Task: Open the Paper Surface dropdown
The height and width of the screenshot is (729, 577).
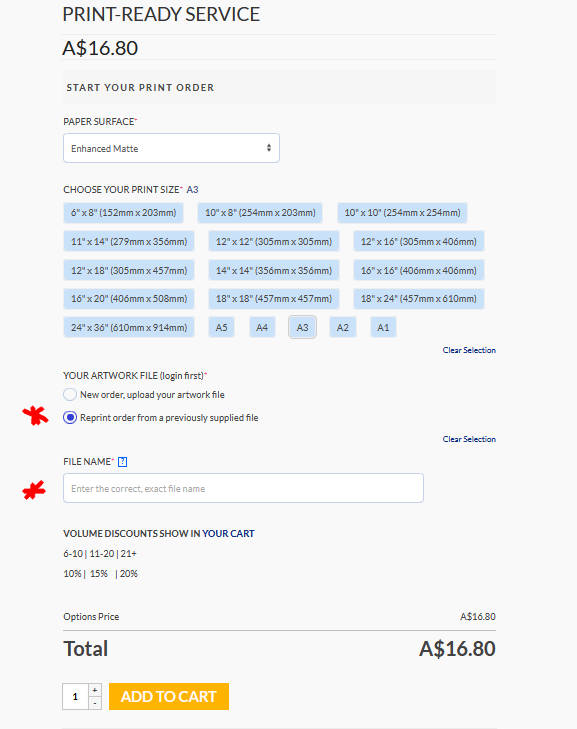Action: point(171,148)
